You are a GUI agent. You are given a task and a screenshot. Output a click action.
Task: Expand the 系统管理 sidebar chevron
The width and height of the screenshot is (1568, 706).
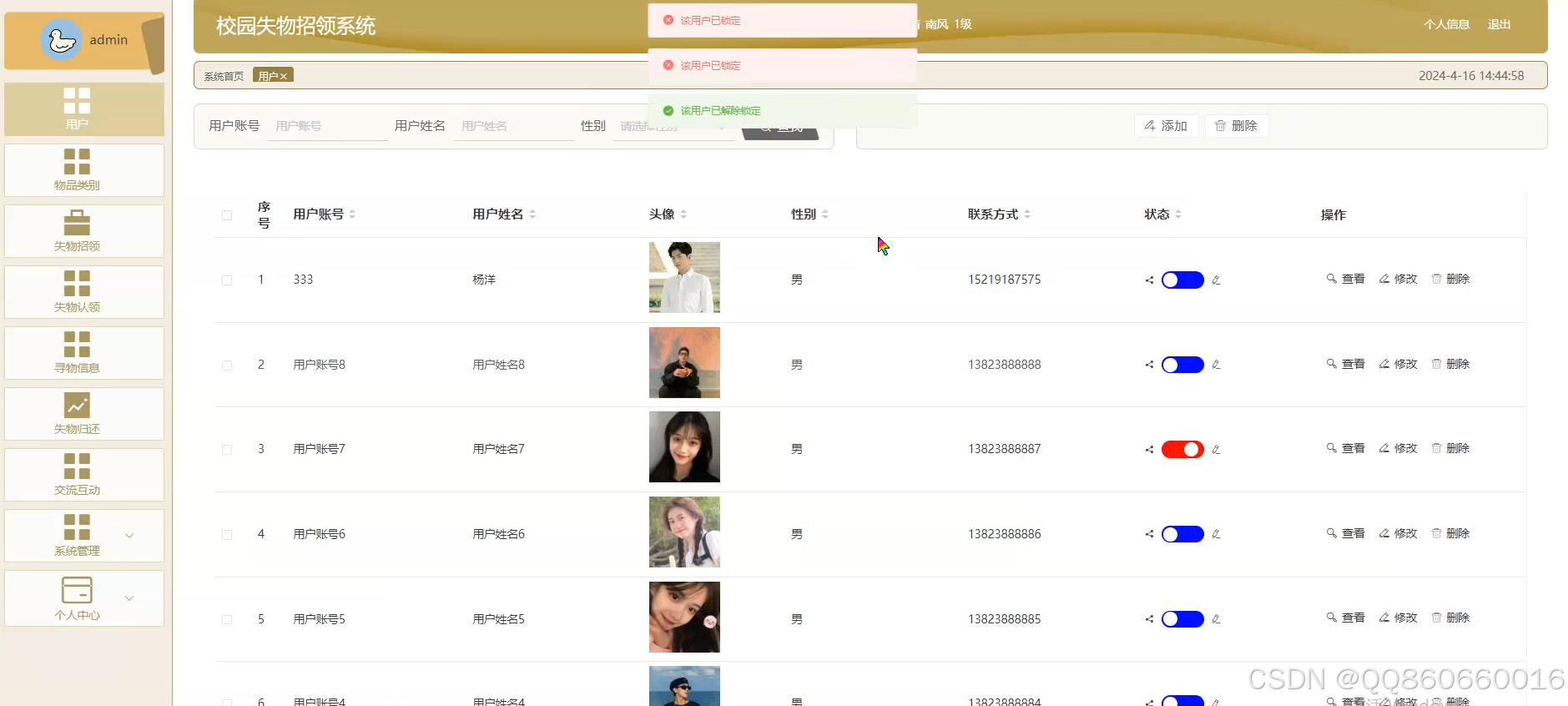129,536
